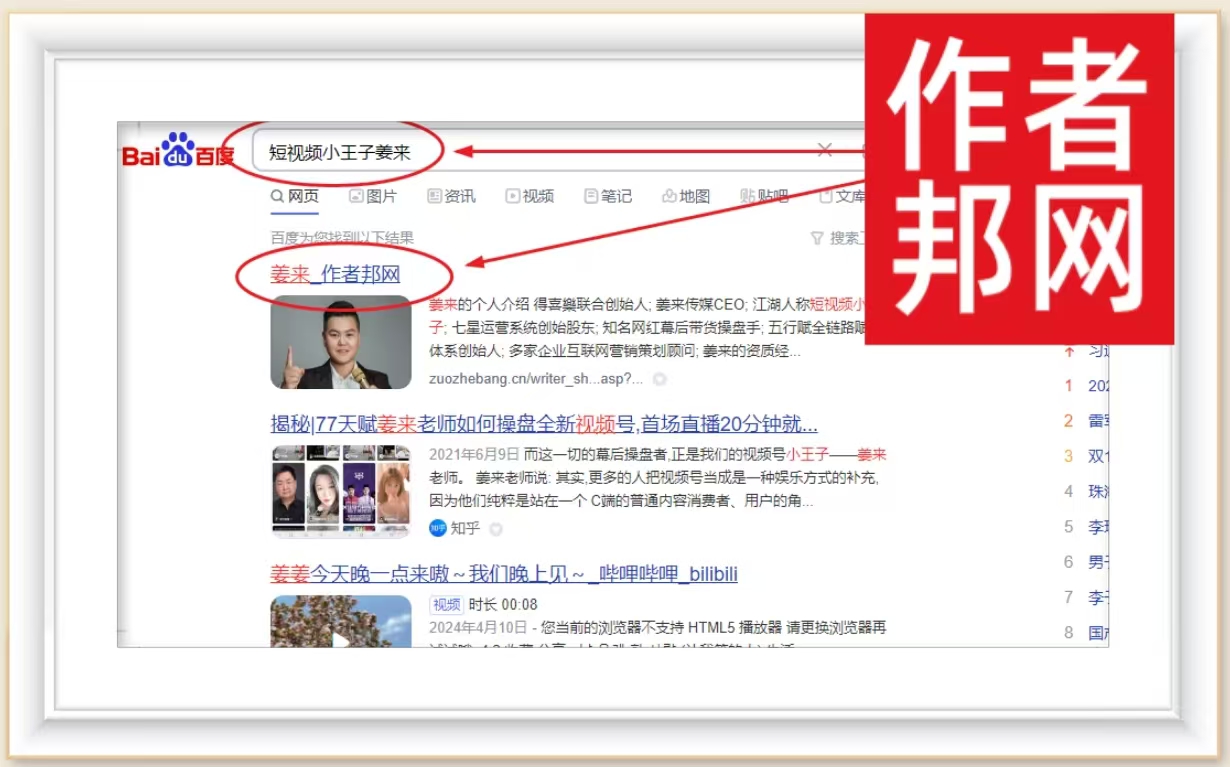Viewport: 1230px width, 767px height.
Task: Switch to the 图片 tab
Action: 372,196
